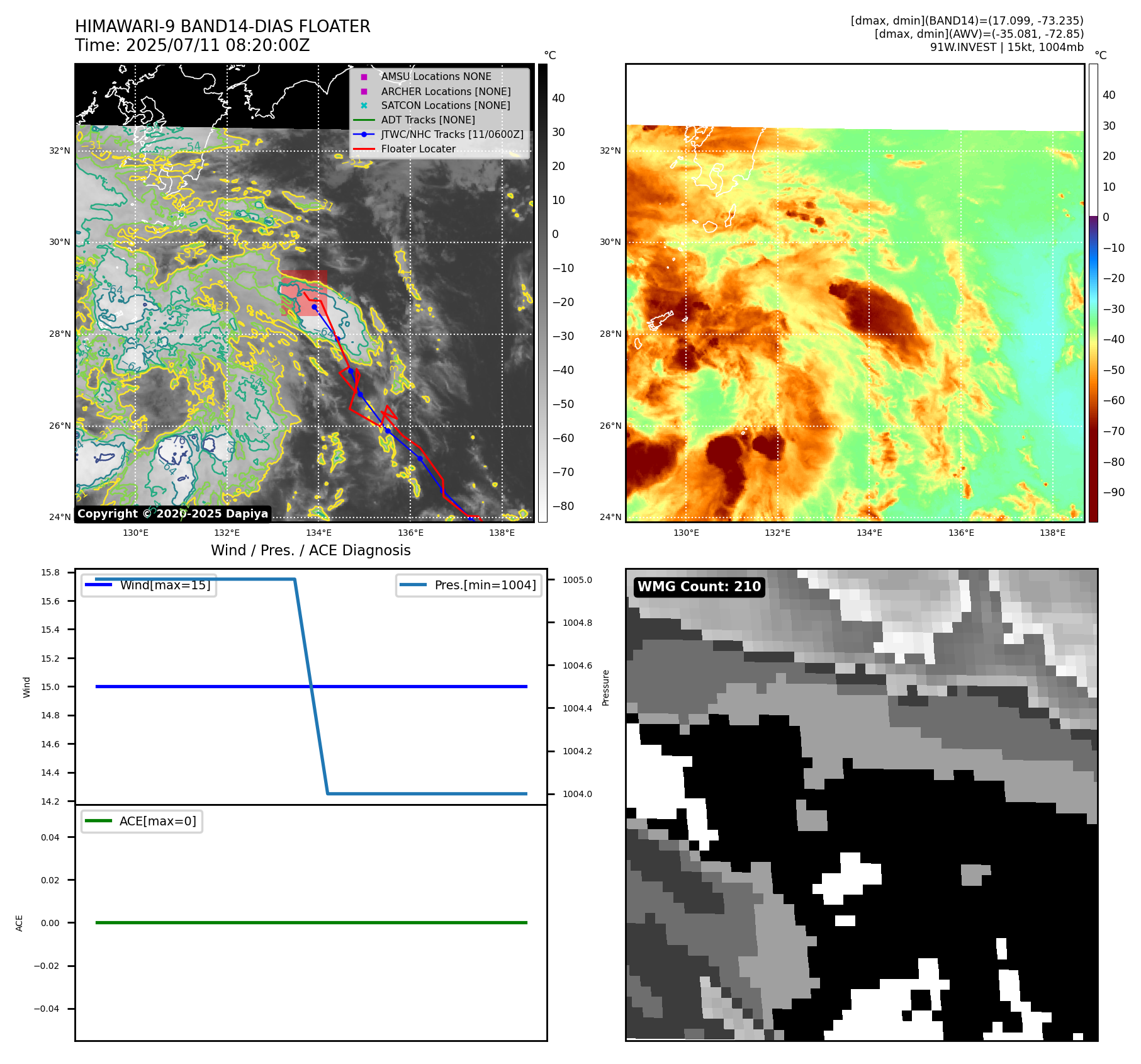The width and height of the screenshot is (1141, 1064).
Task: Click the '−90' tick on the rainbow colorbar
Action: 1114,492
